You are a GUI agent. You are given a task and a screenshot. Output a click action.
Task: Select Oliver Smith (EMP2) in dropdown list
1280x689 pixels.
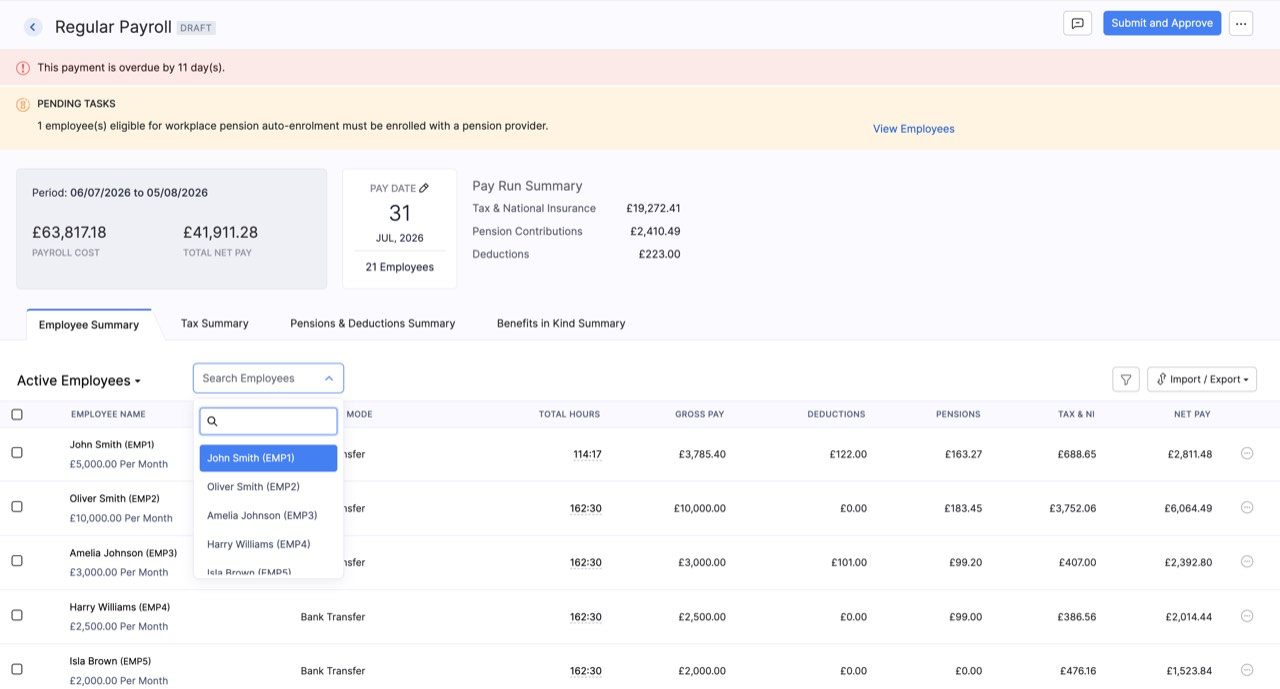[x=268, y=487]
